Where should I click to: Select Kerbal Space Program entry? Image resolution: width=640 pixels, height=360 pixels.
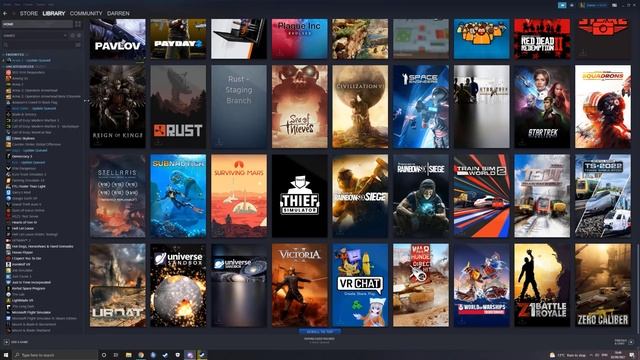[x=29, y=289]
